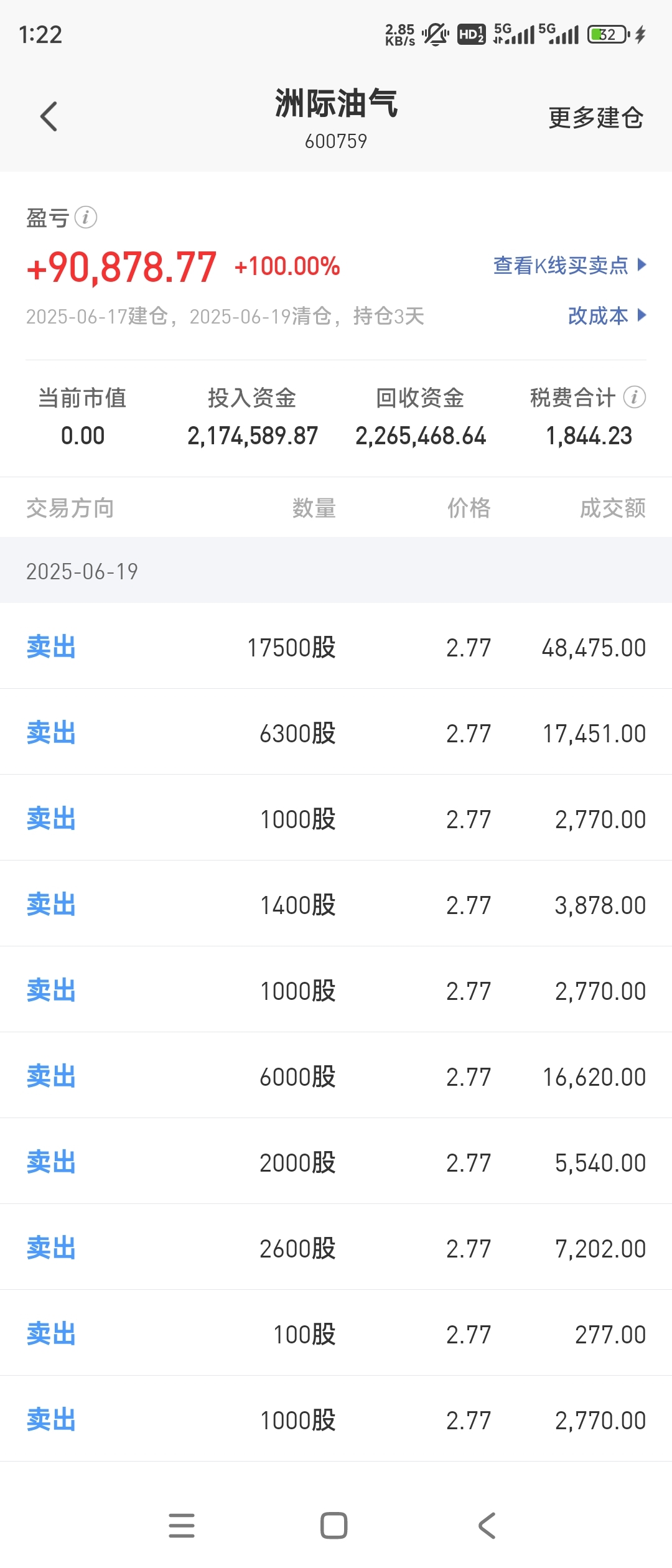The height and width of the screenshot is (1568, 672).
Task: Tap amount 48,475.00
Action: [x=594, y=648]
